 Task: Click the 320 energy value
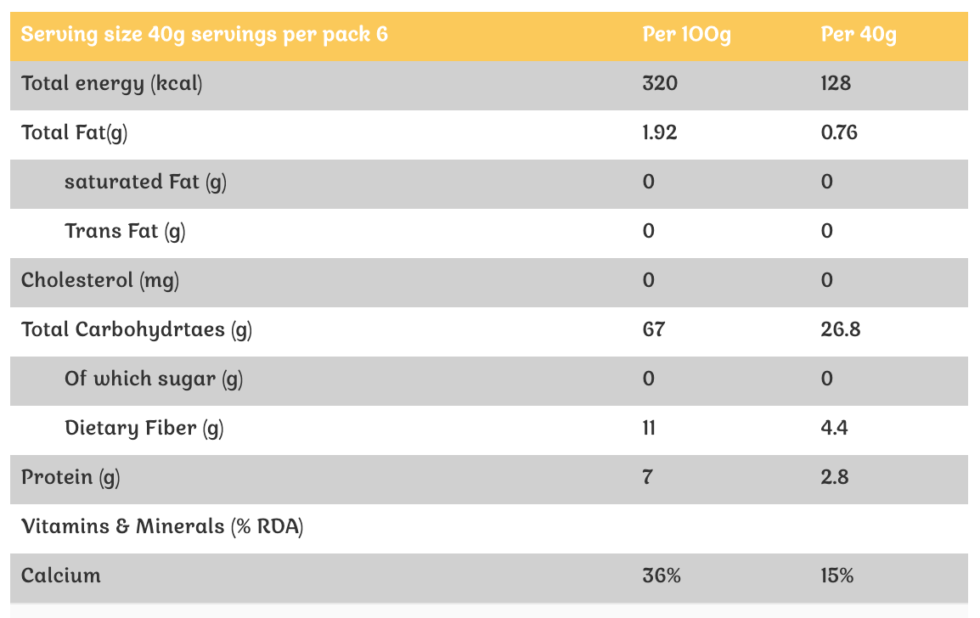coord(659,84)
